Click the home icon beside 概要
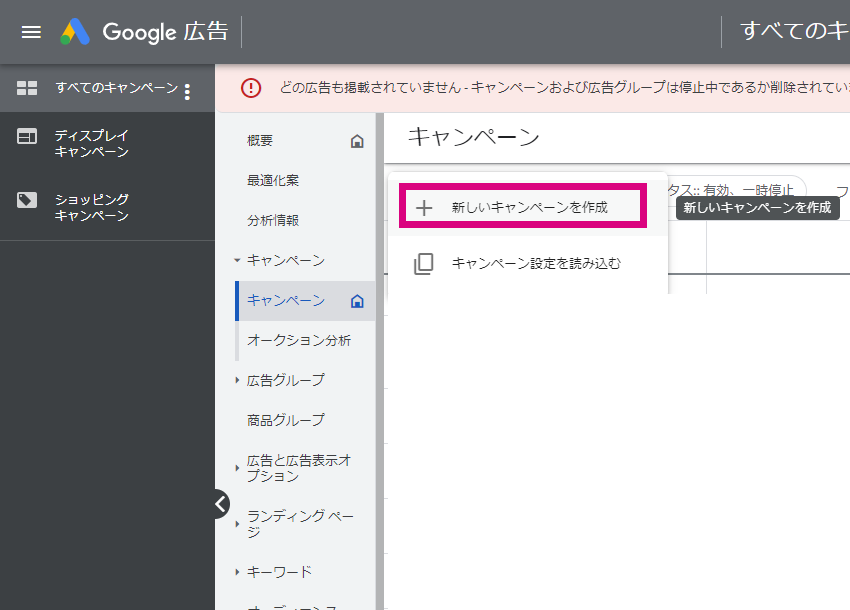Viewport: 850px width, 610px height. (x=357, y=141)
